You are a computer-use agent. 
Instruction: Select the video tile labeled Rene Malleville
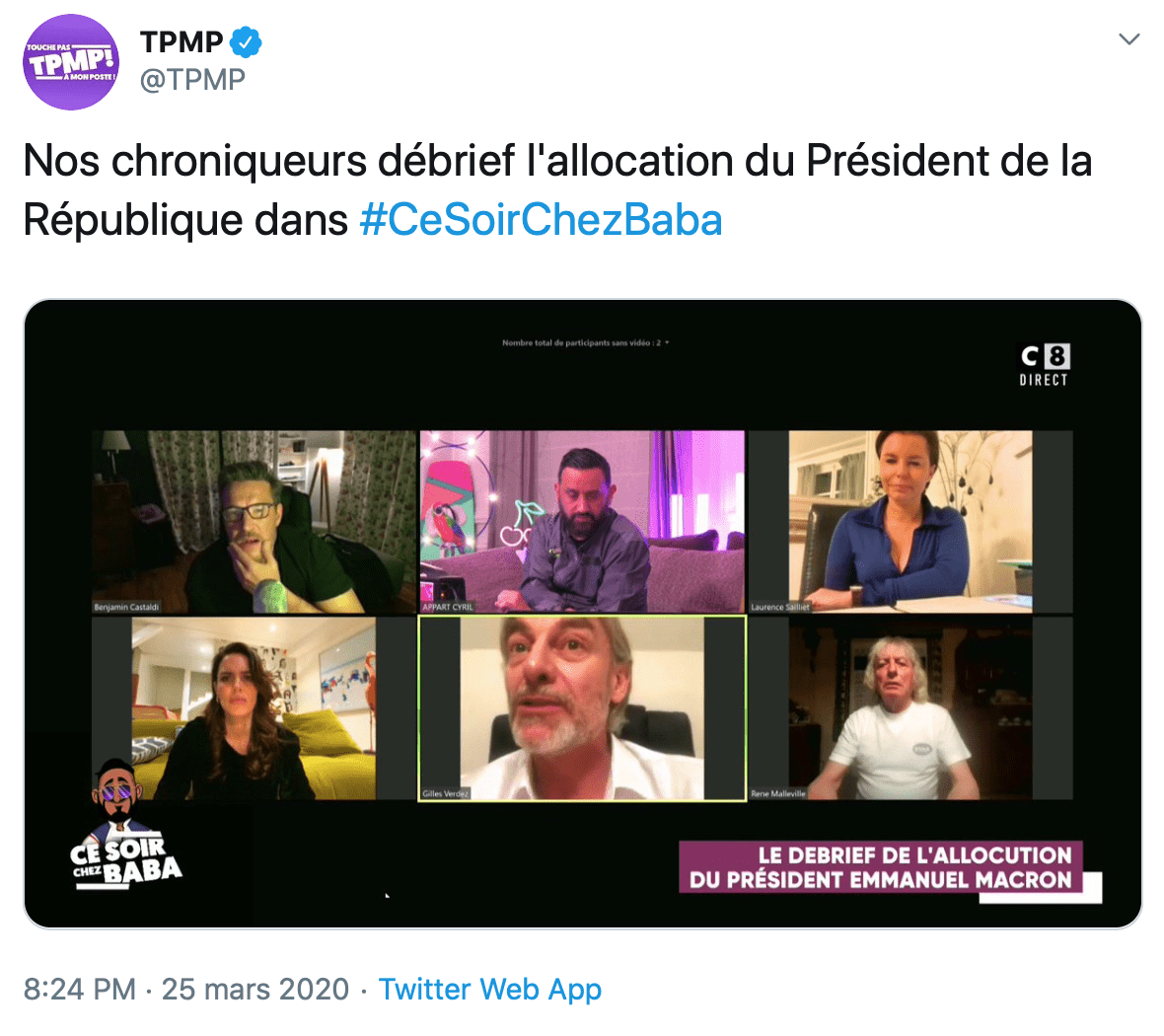tap(909, 707)
